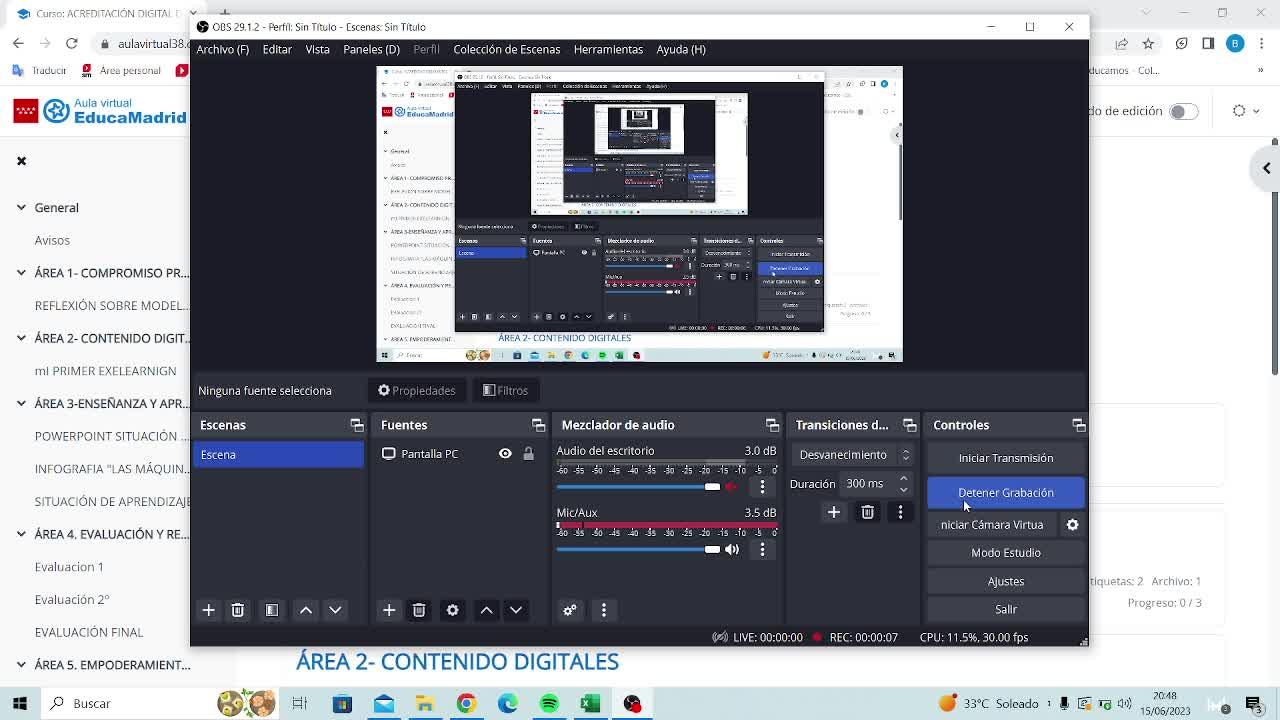Click the Modo Estudio button
This screenshot has width=1280, height=720.
tap(1005, 553)
